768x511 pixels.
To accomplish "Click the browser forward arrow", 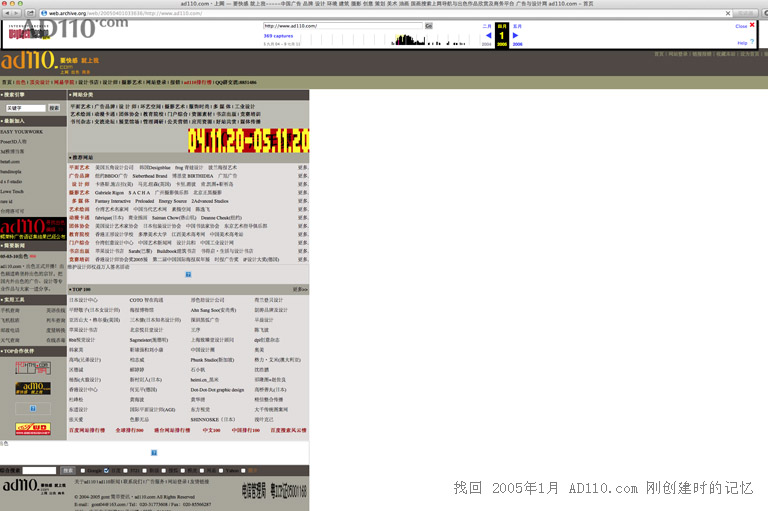I will [16, 13].
